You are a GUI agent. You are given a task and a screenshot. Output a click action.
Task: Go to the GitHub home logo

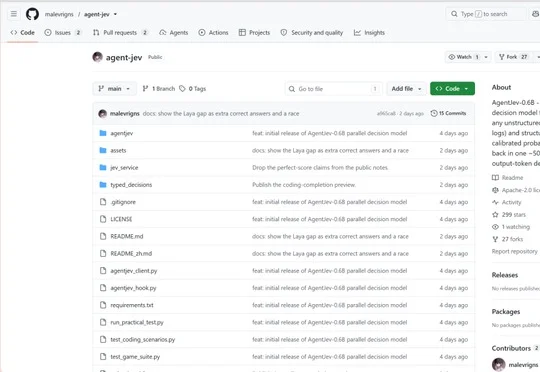(32, 14)
